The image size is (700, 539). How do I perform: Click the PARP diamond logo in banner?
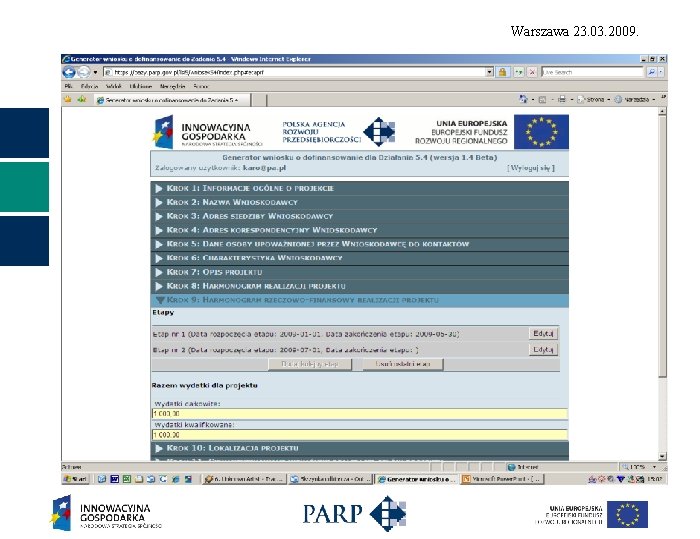[379, 132]
